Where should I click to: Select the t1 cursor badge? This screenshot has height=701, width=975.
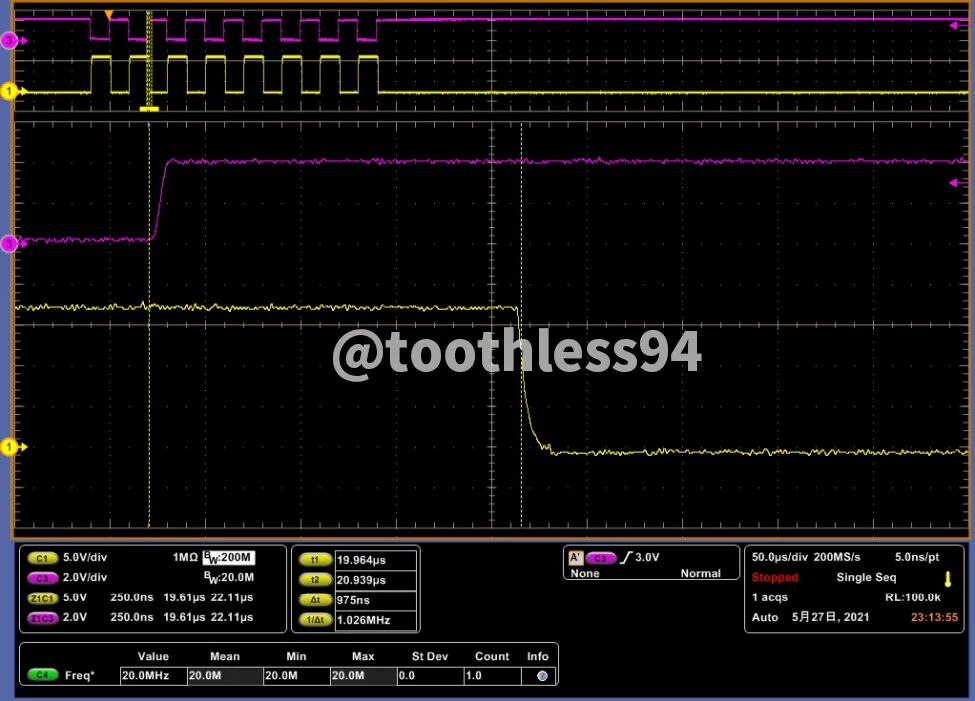point(315,560)
